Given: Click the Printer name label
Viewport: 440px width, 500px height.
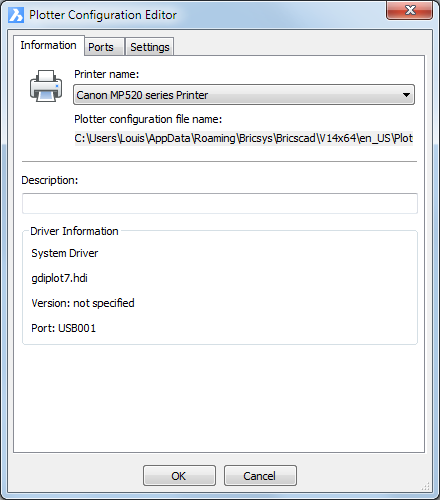Looking at the screenshot, I should 107,74.
